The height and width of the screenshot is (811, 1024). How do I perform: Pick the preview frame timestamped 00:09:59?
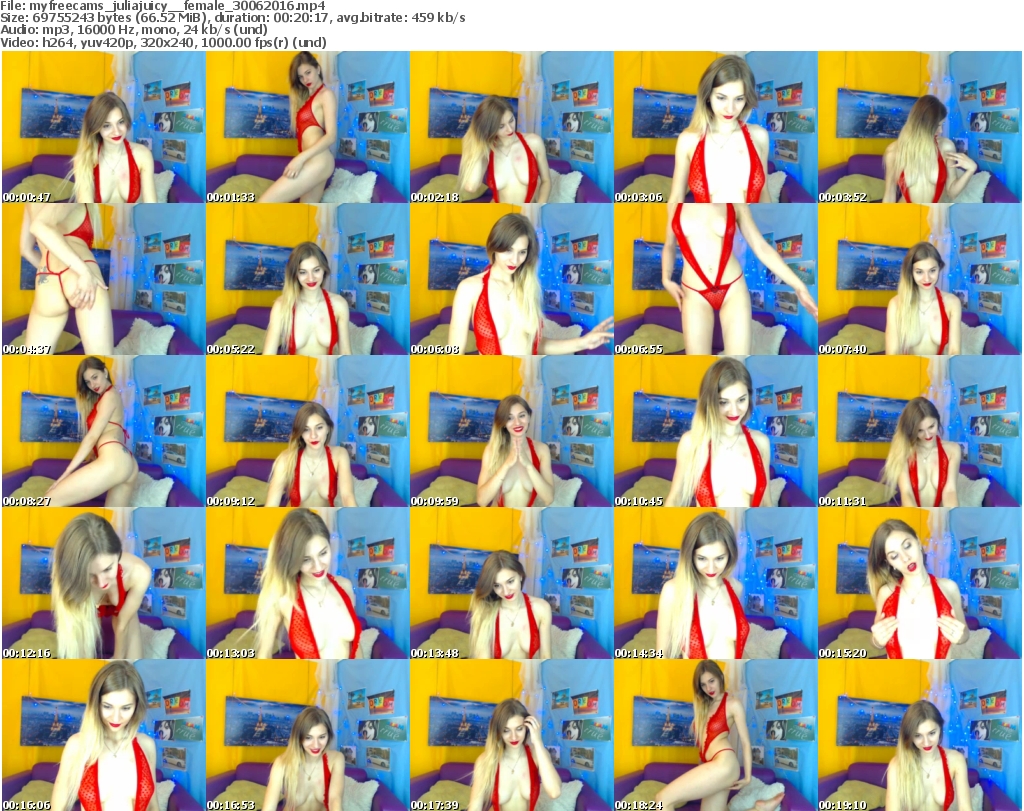[x=511, y=432]
